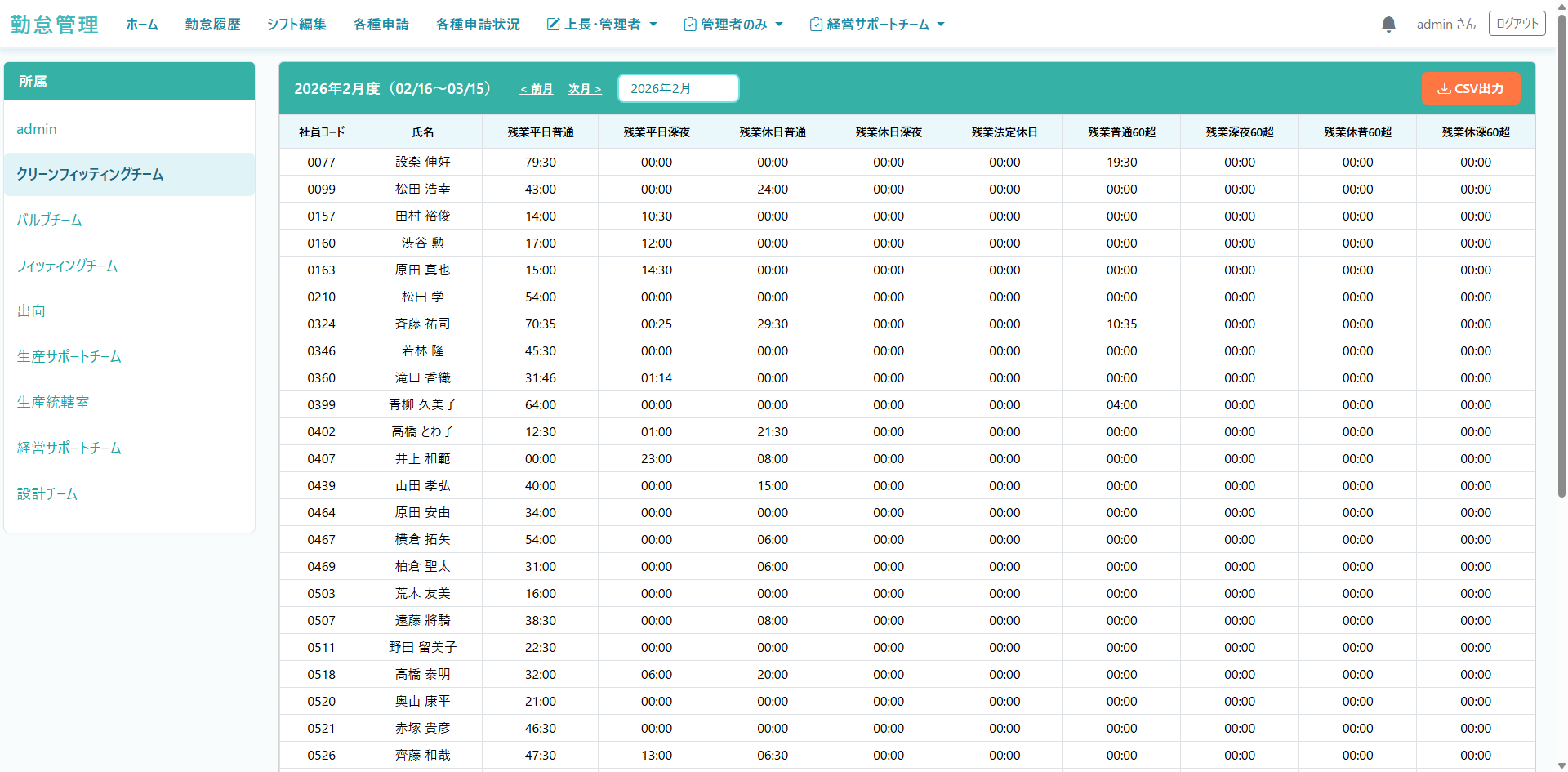Viewport: 1568px width, 772px height.
Task: Go to next month 次月 link
Action: click(x=585, y=89)
